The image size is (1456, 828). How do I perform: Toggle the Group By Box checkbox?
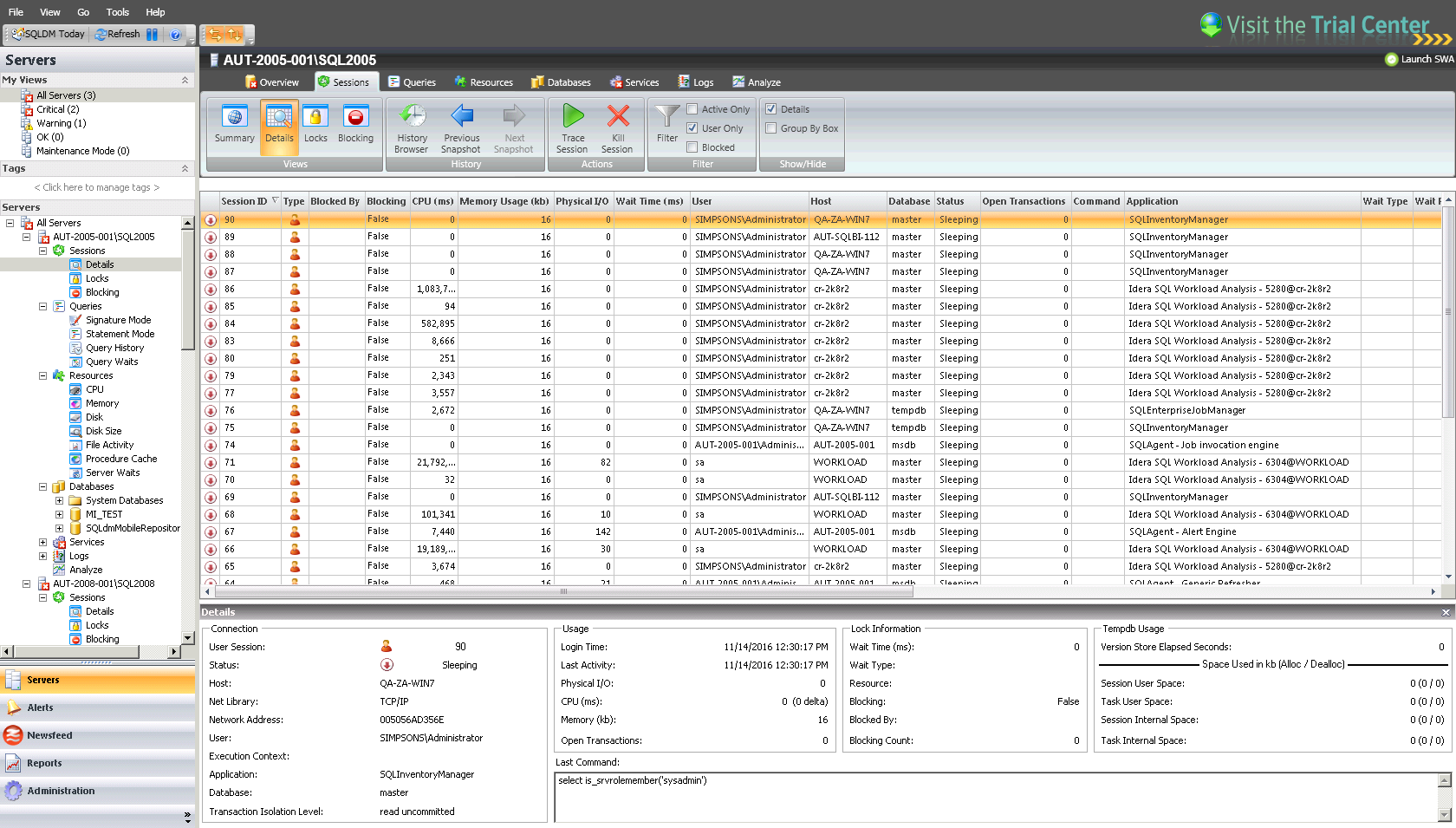(x=771, y=128)
